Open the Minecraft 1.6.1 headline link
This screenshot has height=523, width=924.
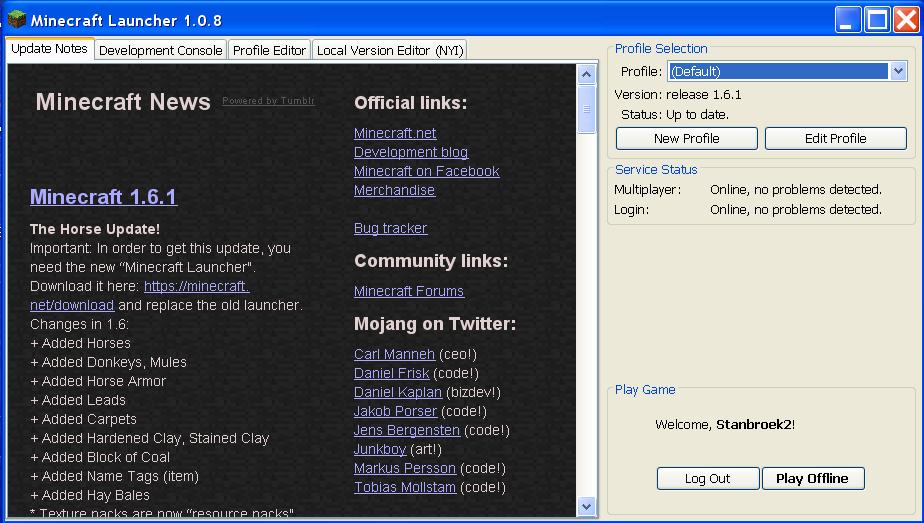103,197
